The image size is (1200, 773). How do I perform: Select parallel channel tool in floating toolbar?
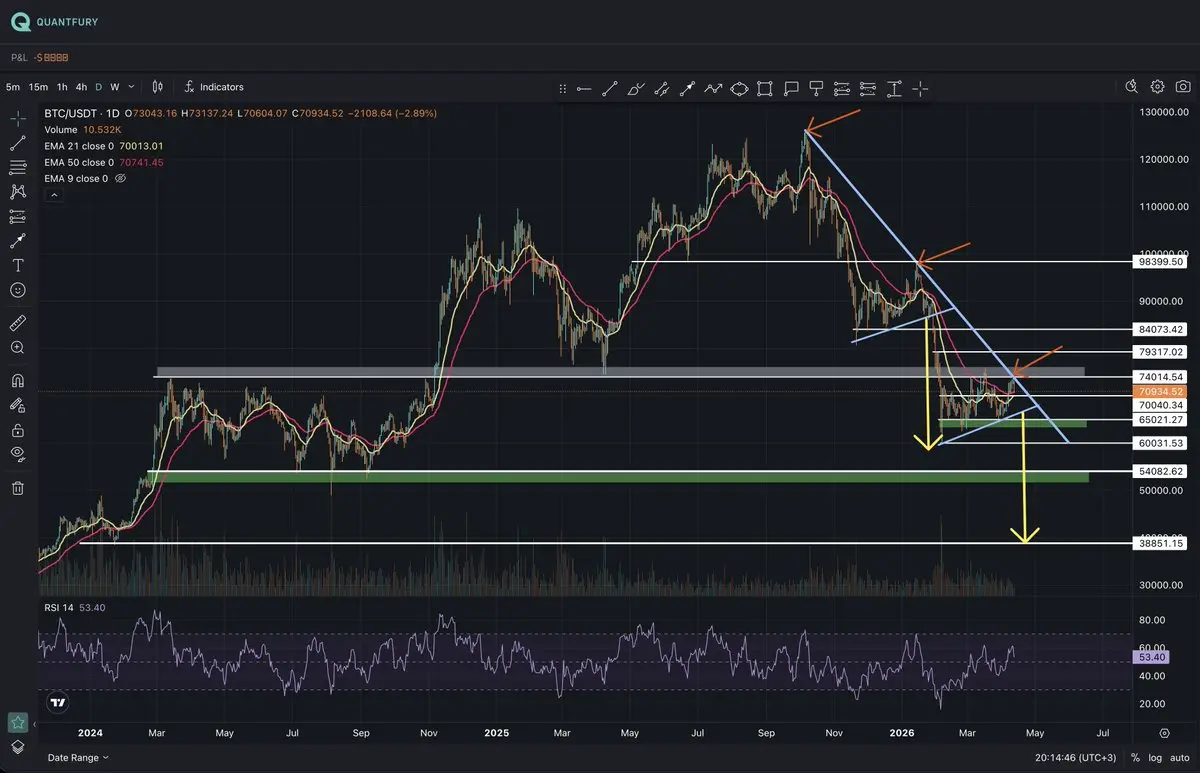point(662,89)
